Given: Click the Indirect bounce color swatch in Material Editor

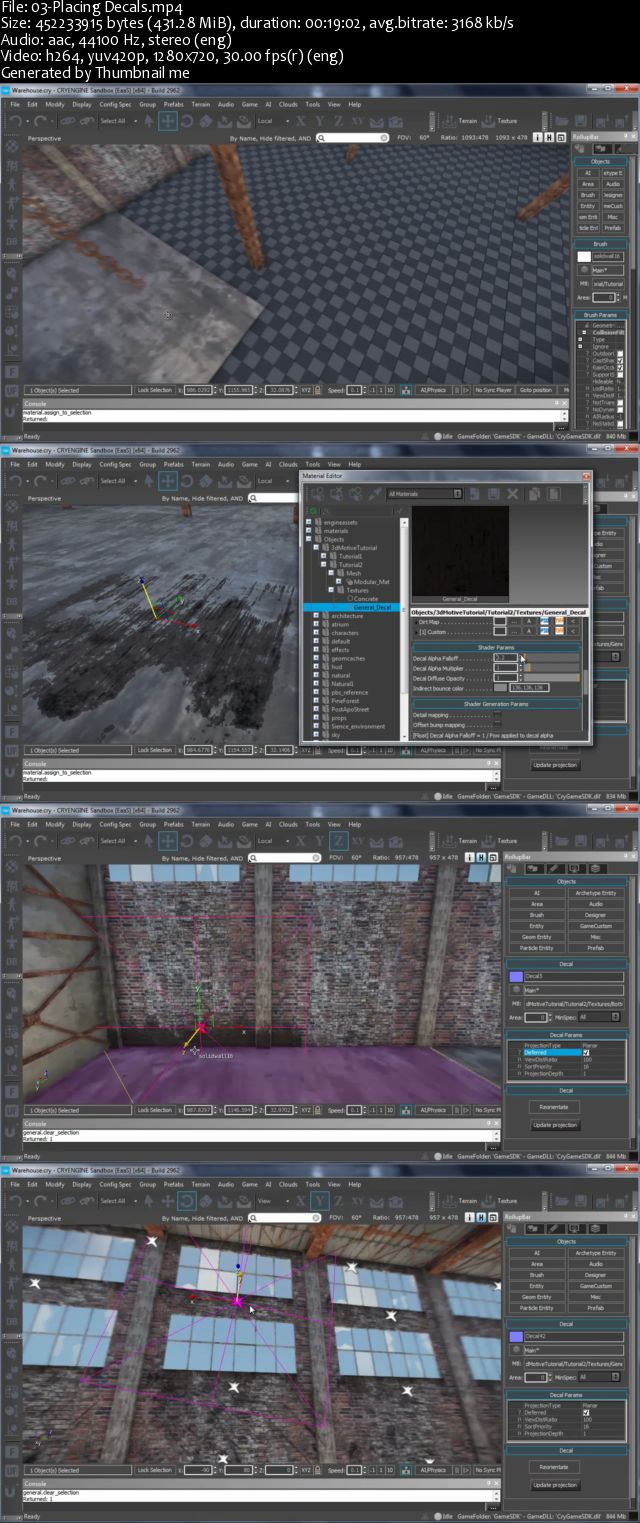Looking at the screenshot, I should (500, 688).
